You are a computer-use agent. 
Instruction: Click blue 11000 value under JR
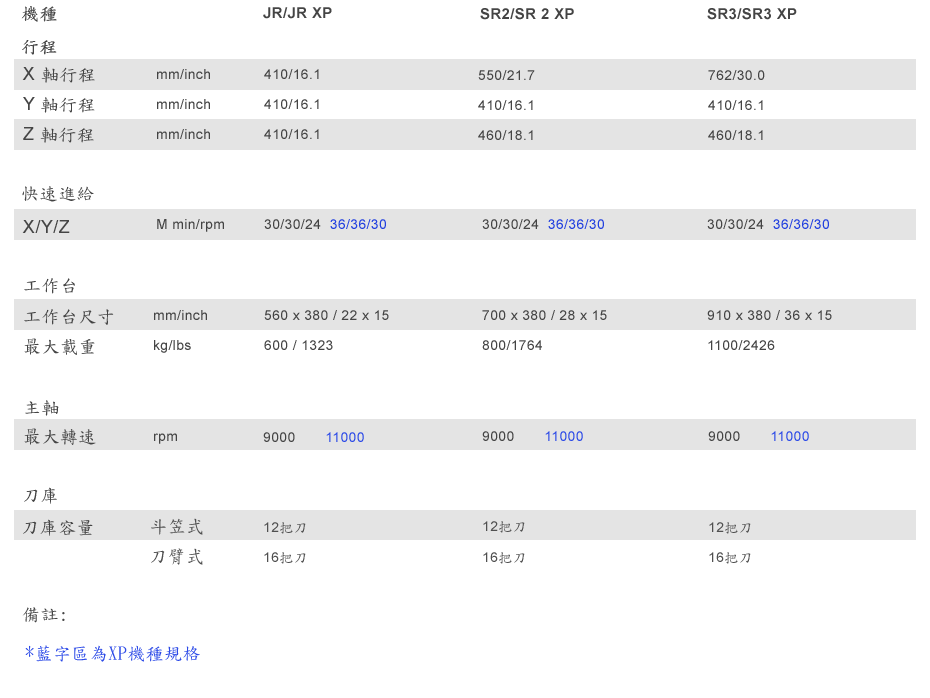(x=345, y=437)
